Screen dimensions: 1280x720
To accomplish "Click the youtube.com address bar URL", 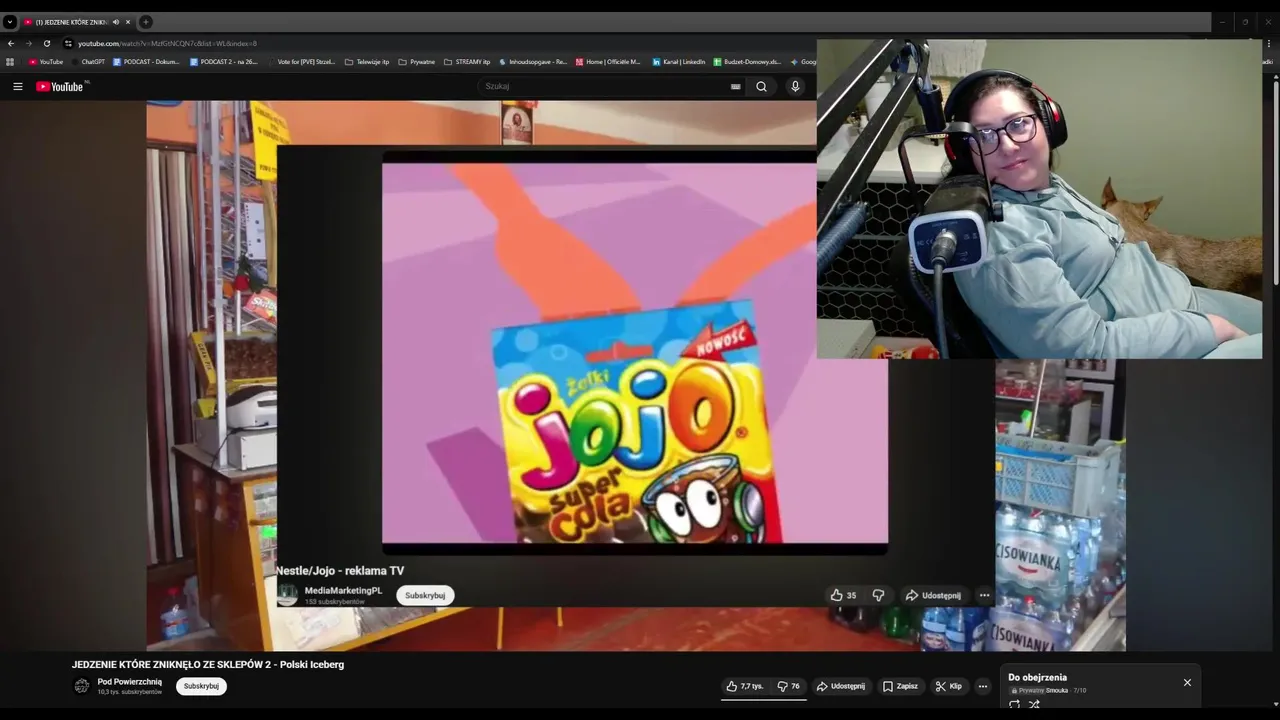I will (167, 44).
